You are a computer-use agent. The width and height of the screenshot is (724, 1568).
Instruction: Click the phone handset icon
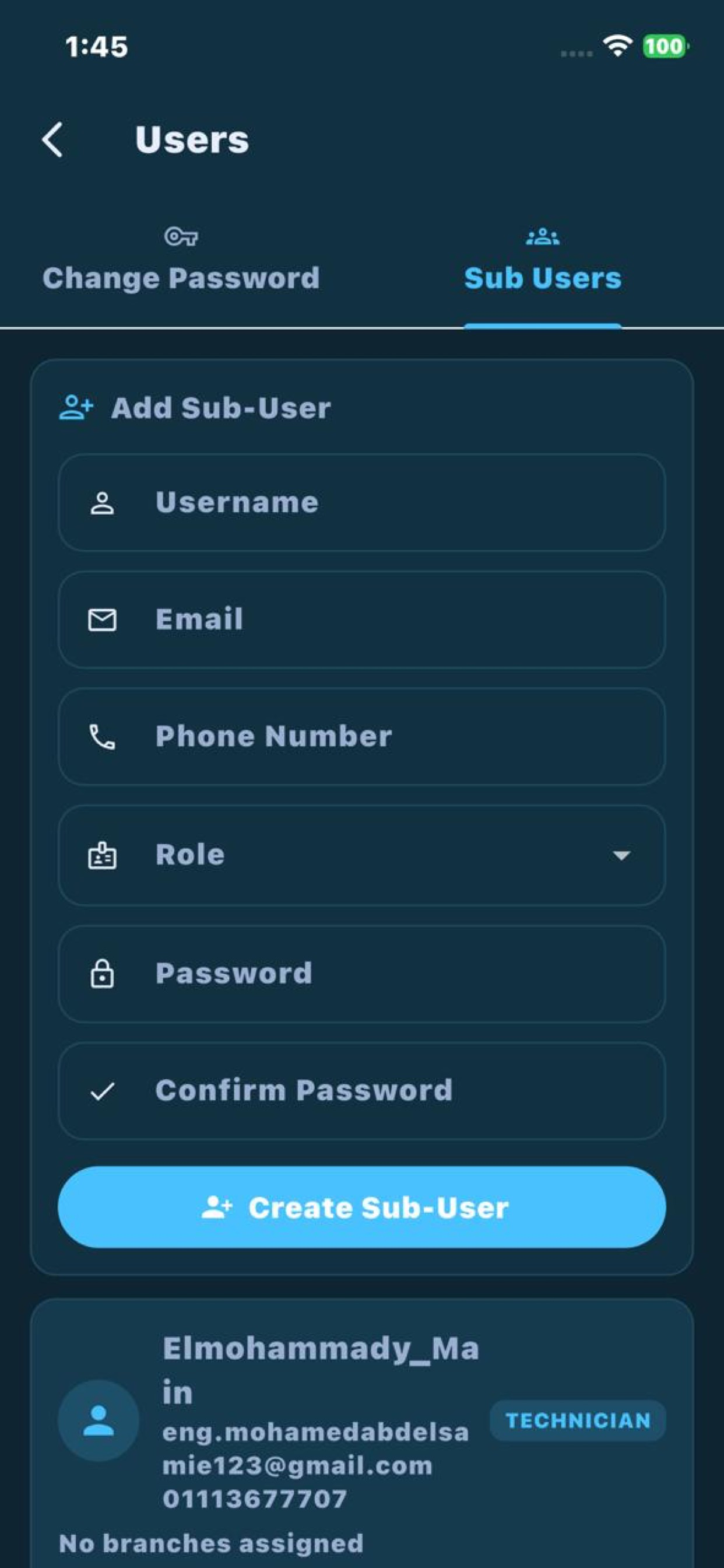[x=102, y=737]
